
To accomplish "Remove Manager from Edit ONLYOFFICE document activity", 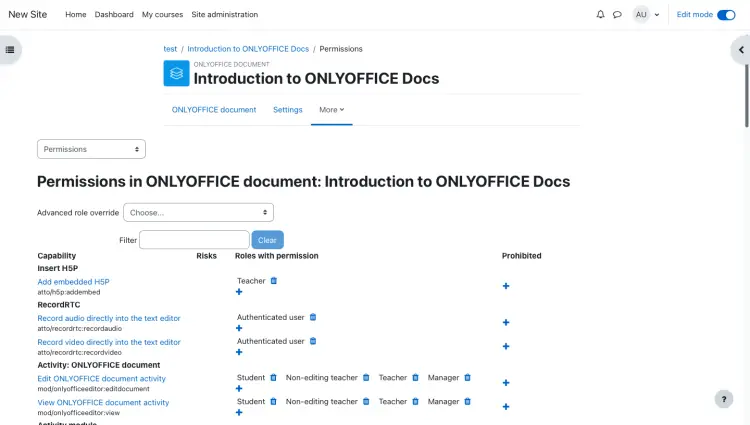I will (x=467, y=377).
